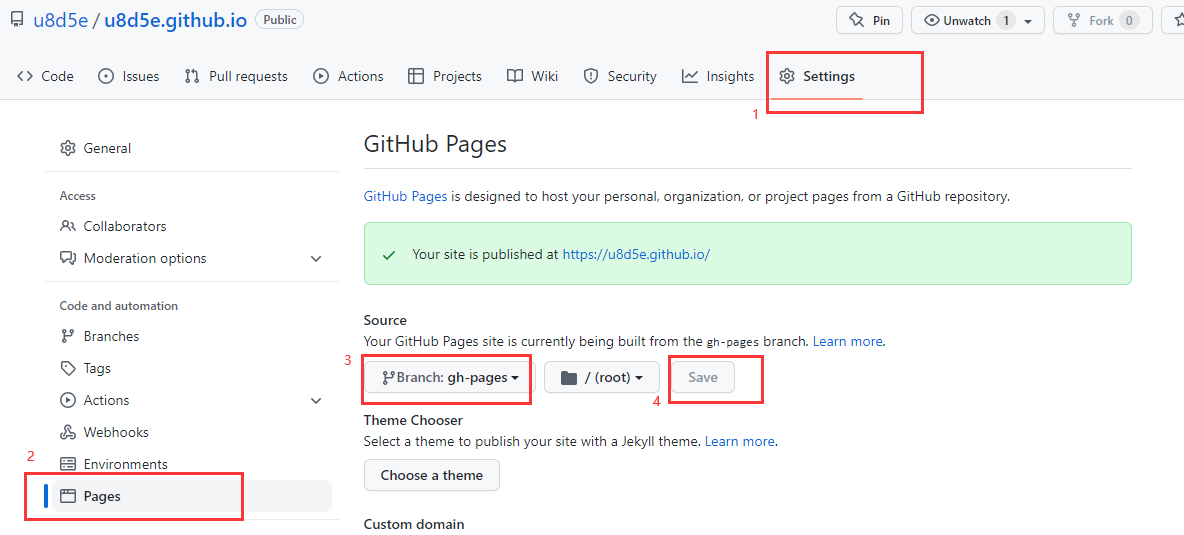Click the Fork count badge
Viewport: 1184px width, 535px height.
[1129, 20]
